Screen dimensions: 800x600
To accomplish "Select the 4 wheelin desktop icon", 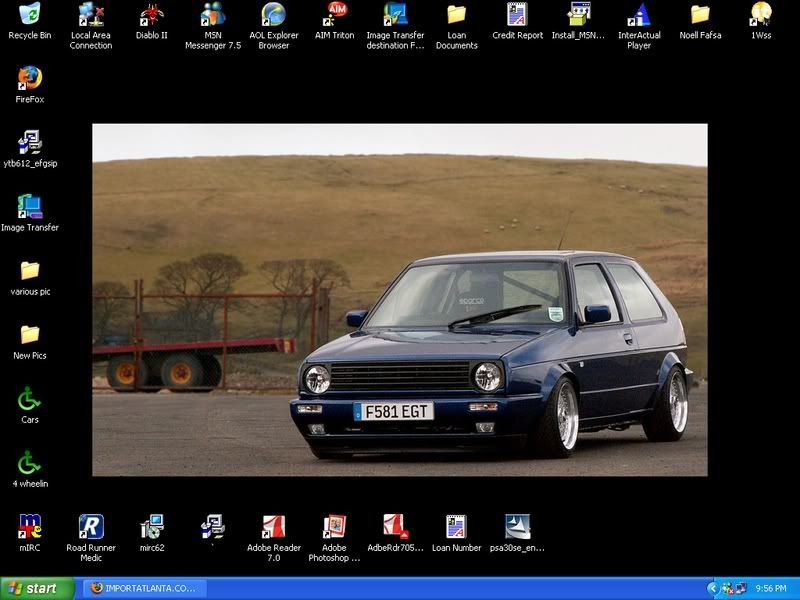I will pyautogui.click(x=30, y=462).
